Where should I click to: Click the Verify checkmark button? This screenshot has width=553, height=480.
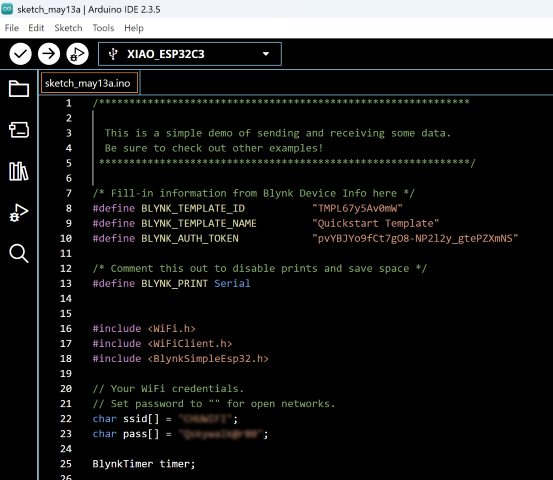point(20,54)
